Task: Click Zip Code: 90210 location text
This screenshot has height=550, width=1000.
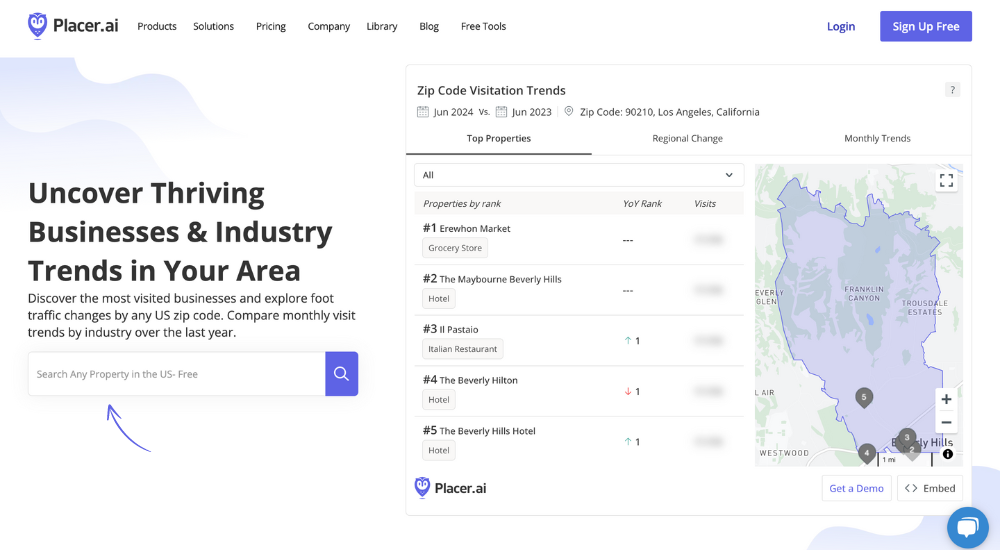Action: [x=670, y=112]
